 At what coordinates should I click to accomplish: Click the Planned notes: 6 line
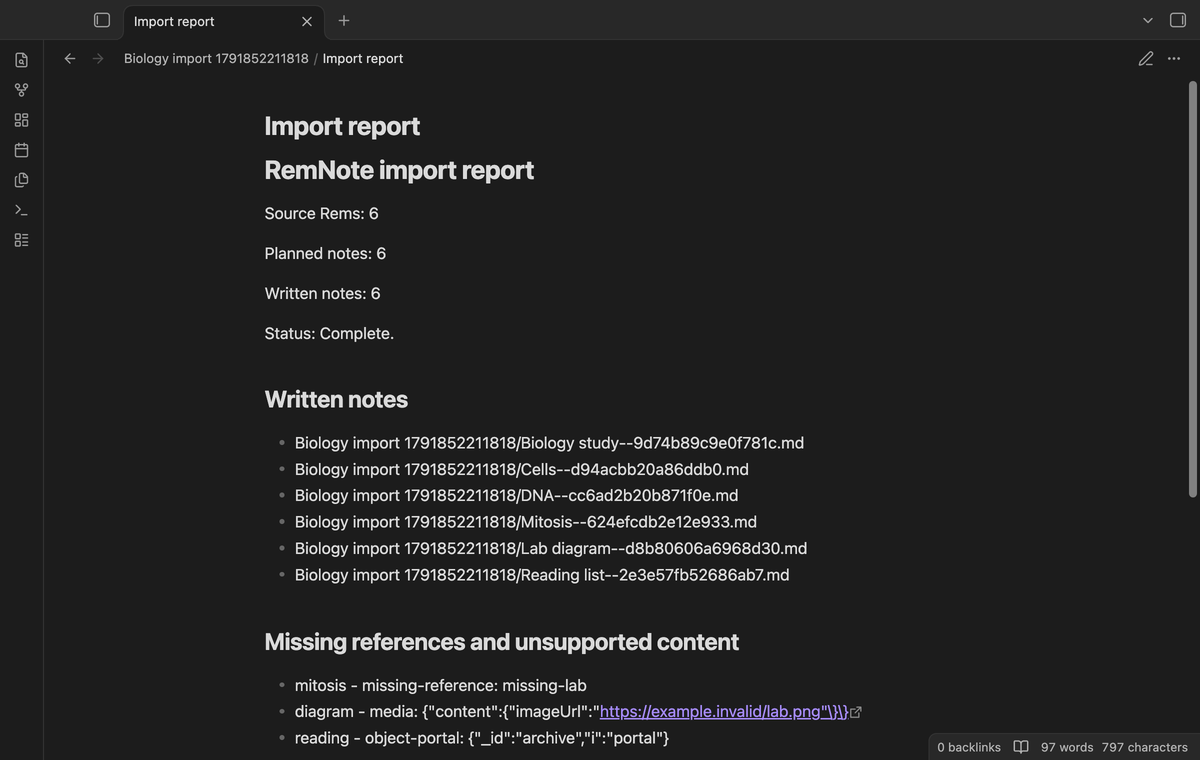[325, 254]
